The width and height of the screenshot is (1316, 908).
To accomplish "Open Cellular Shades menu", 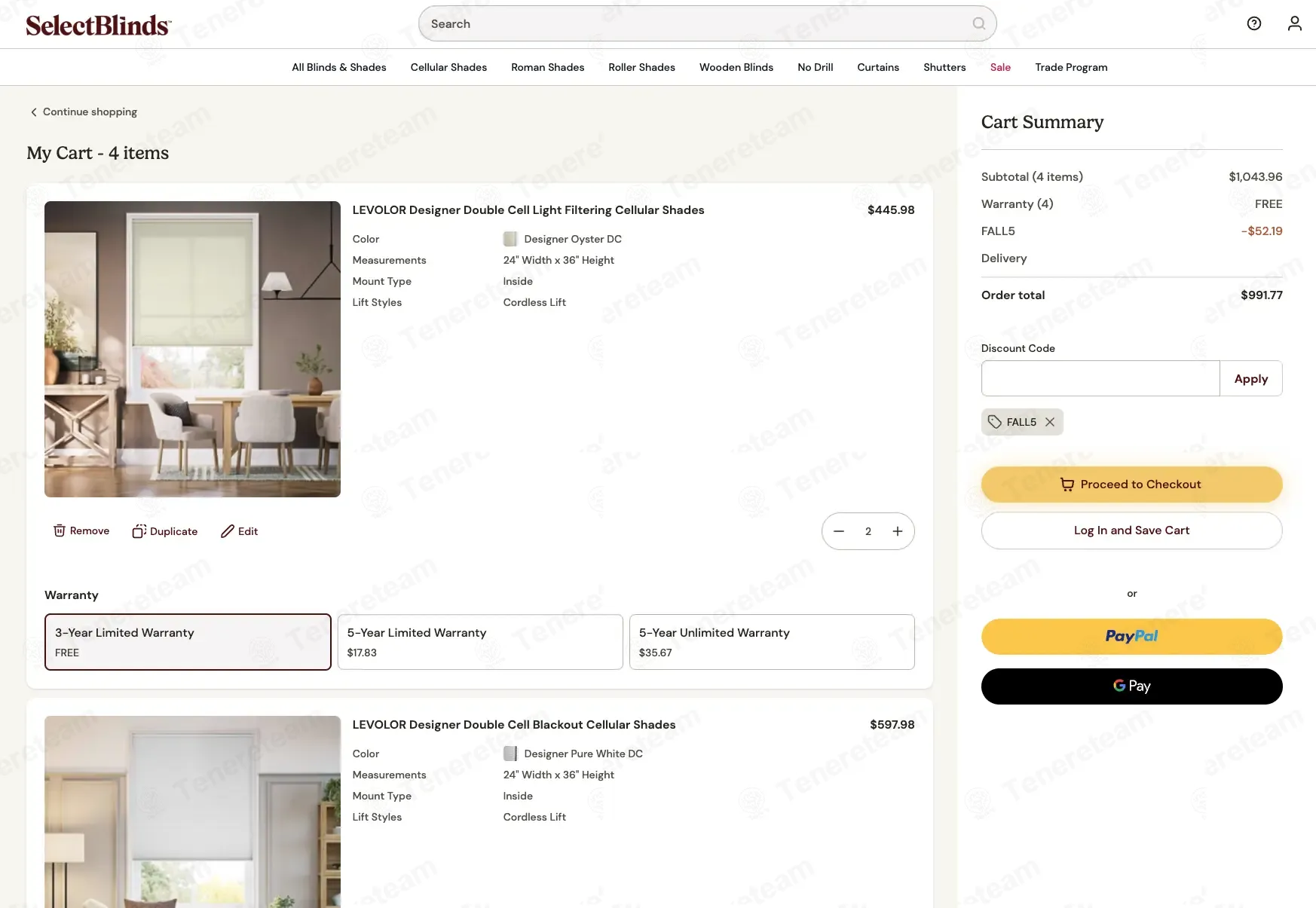I will [448, 67].
